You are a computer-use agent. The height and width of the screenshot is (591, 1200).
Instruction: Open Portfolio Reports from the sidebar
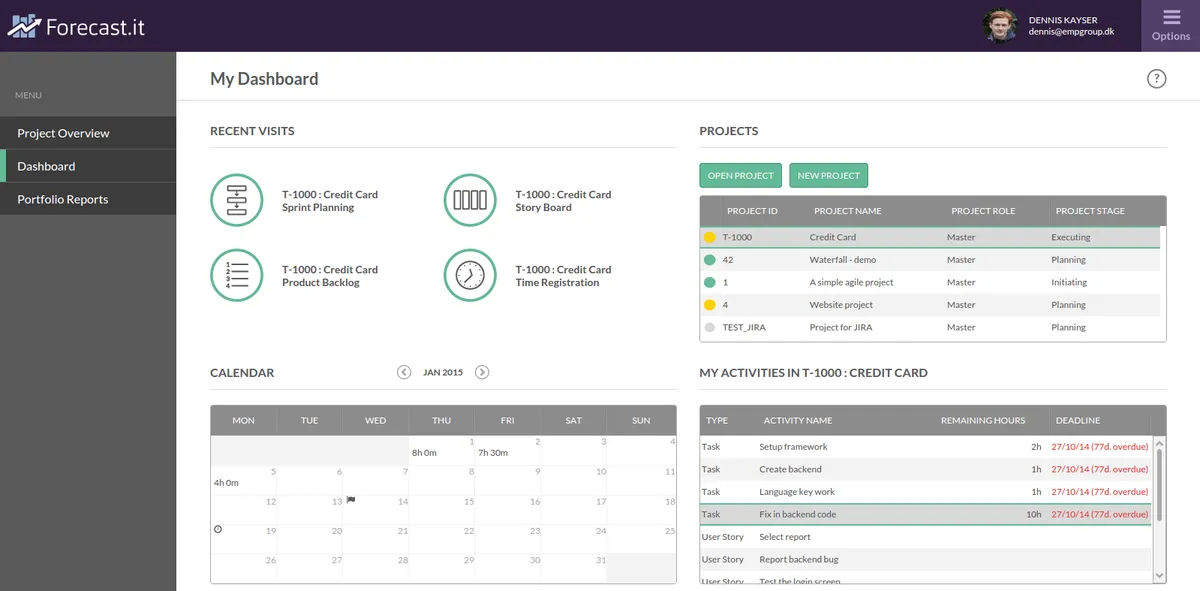(x=62, y=199)
